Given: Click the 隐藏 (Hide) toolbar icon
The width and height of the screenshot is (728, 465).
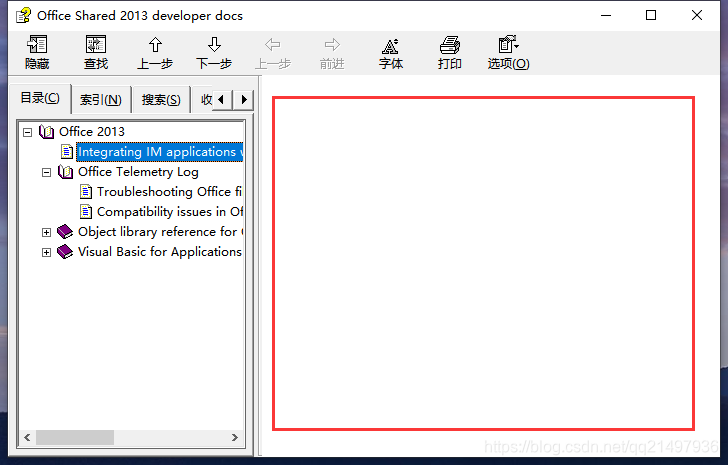Looking at the screenshot, I should (x=37, y=45).
